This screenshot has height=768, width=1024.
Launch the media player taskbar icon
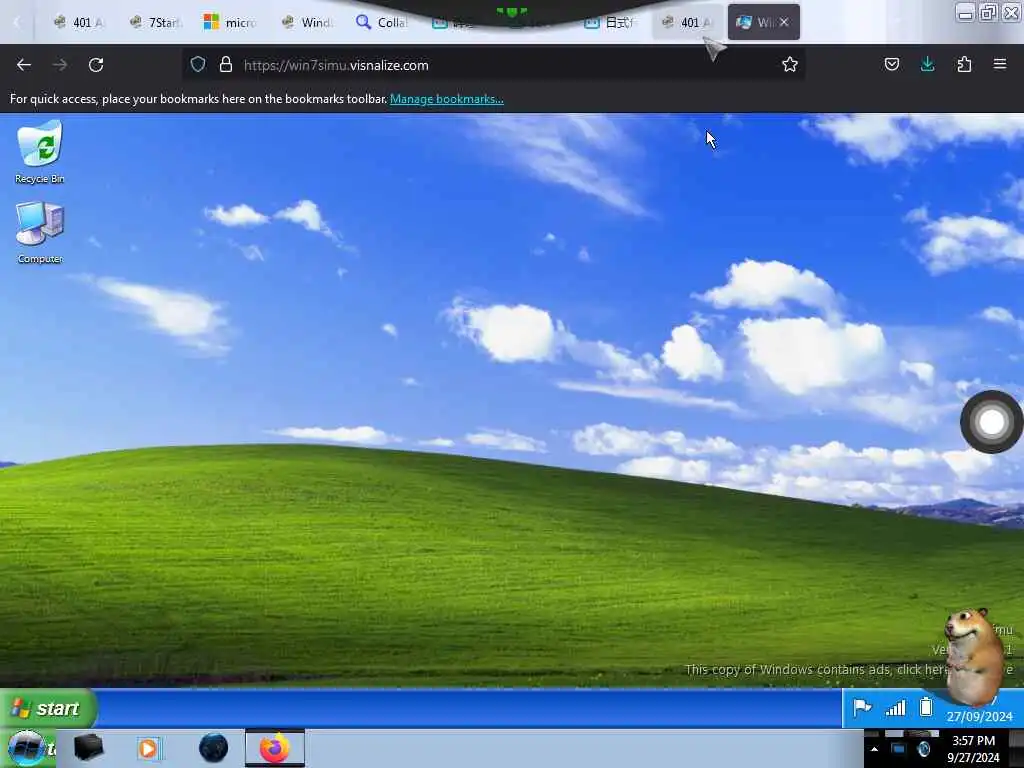[x=149, y=748]
